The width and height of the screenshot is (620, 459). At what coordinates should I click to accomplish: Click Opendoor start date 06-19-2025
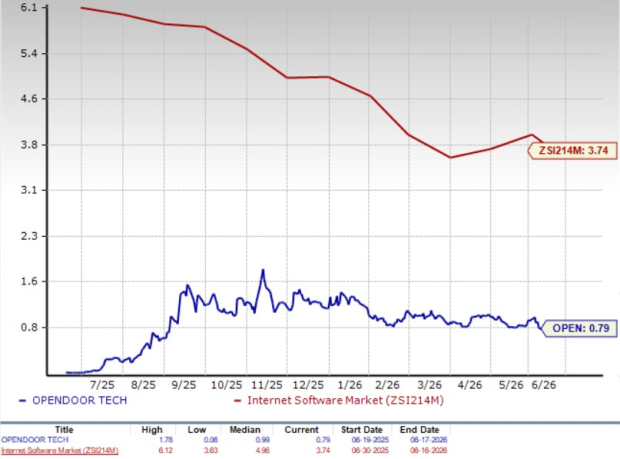point(370,440)
